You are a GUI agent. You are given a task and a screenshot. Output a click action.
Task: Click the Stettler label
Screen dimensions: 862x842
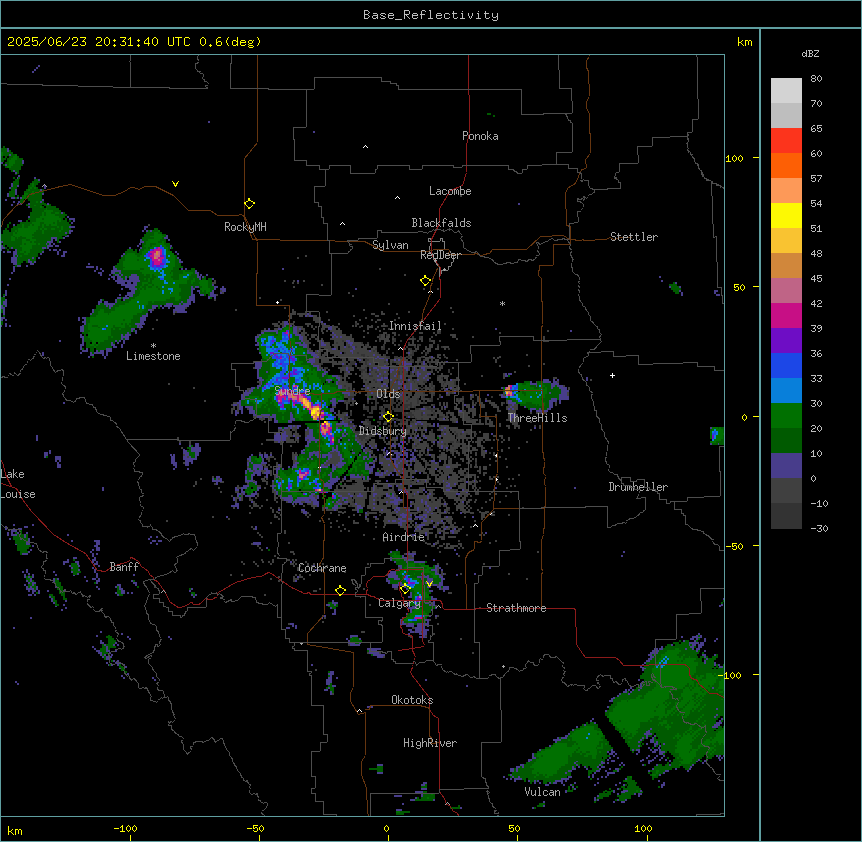pyautogui.click(x=634, y=237)
